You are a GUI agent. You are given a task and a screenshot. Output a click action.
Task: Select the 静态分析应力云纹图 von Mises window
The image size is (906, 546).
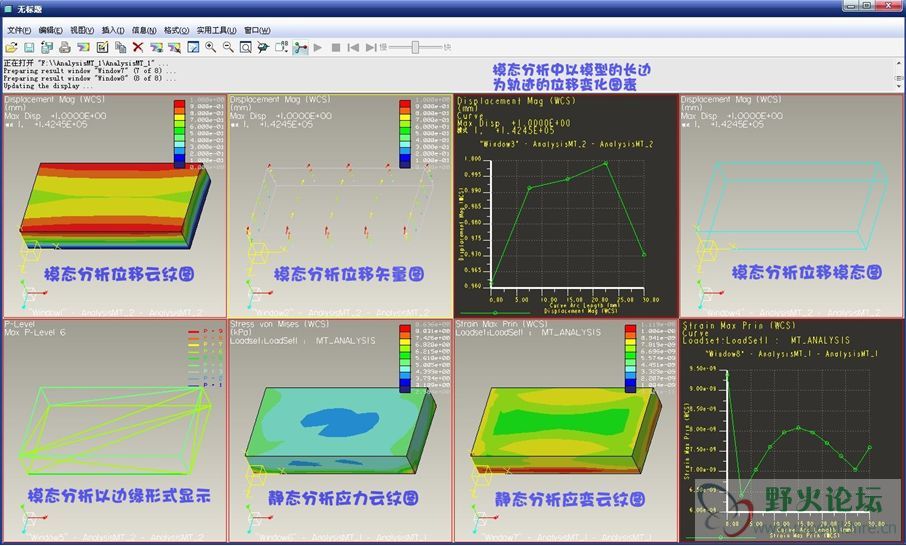click(x=340, y=430)
